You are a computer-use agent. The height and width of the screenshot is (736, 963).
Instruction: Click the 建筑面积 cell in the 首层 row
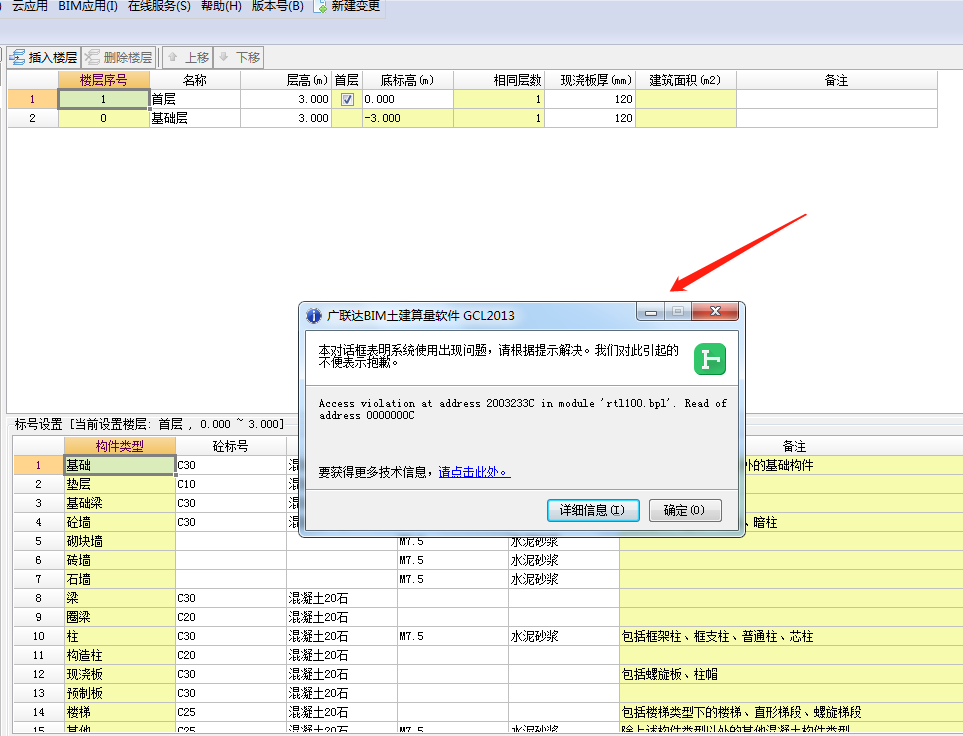[685, 99]
